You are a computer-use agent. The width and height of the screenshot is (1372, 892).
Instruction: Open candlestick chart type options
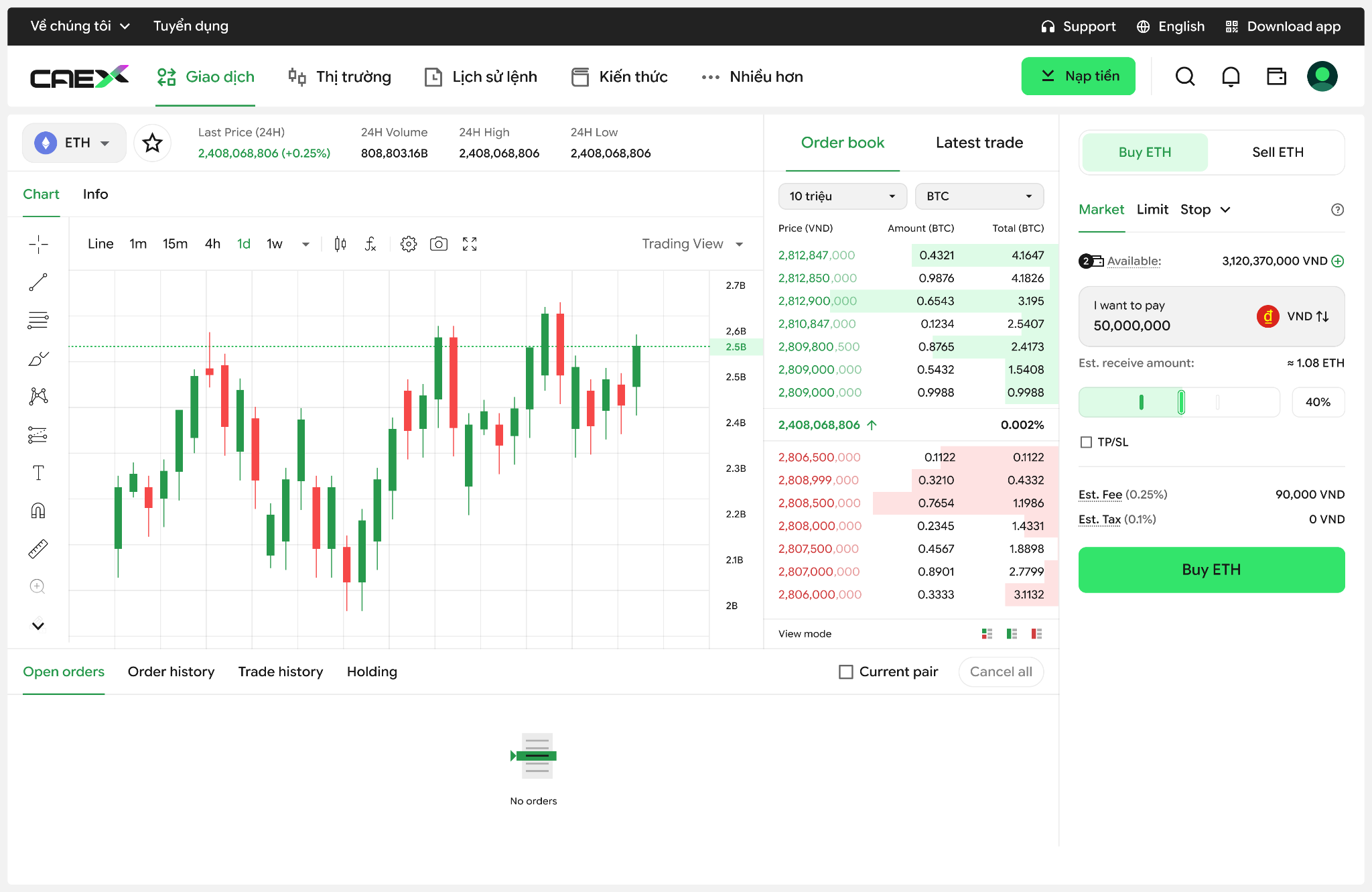click(x=340, y=244)
